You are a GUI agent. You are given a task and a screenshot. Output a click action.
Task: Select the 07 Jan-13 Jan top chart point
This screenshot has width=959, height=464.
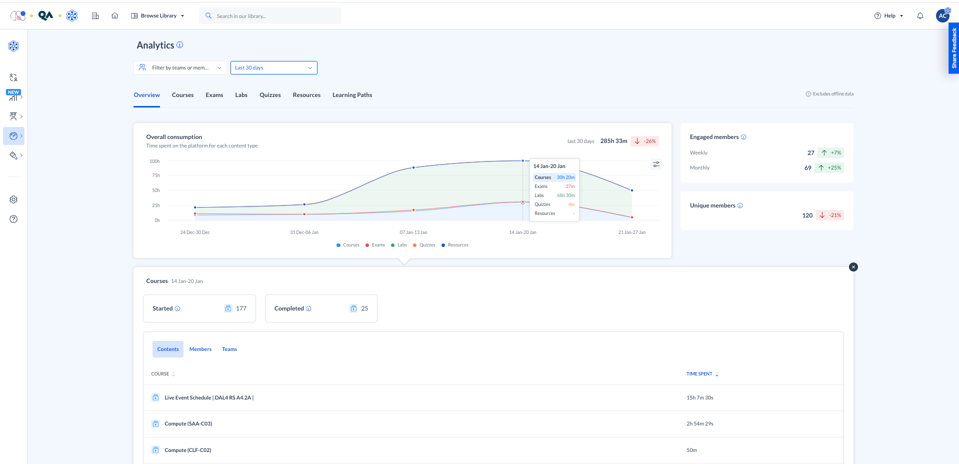tap(413, 168)
